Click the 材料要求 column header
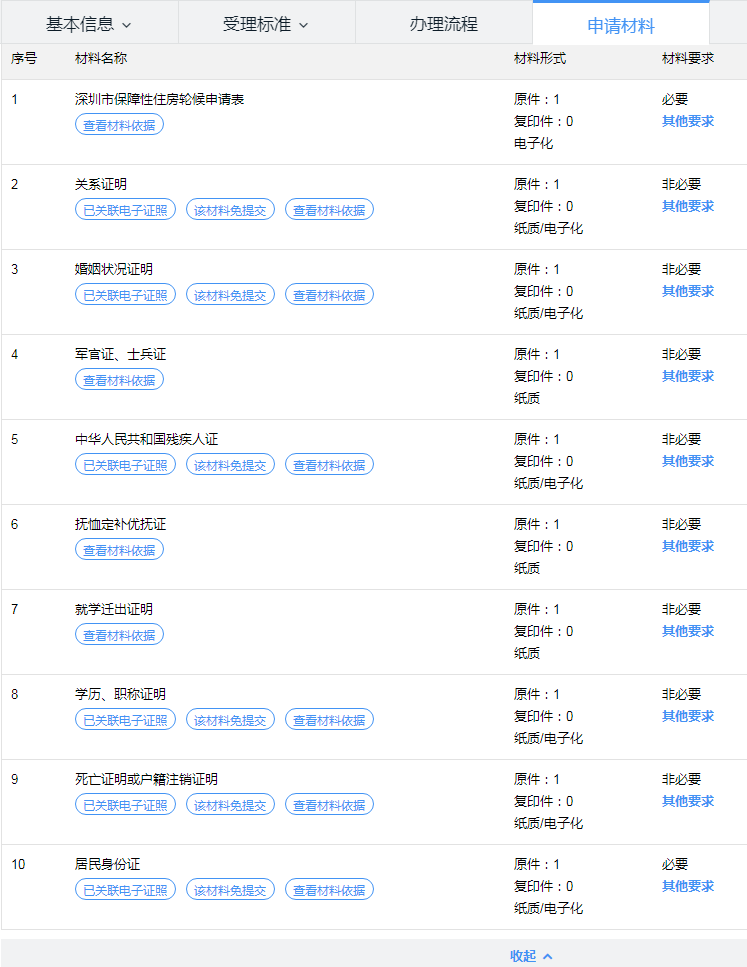This screenshot has width=747, height=967. [x=688, y=59]
